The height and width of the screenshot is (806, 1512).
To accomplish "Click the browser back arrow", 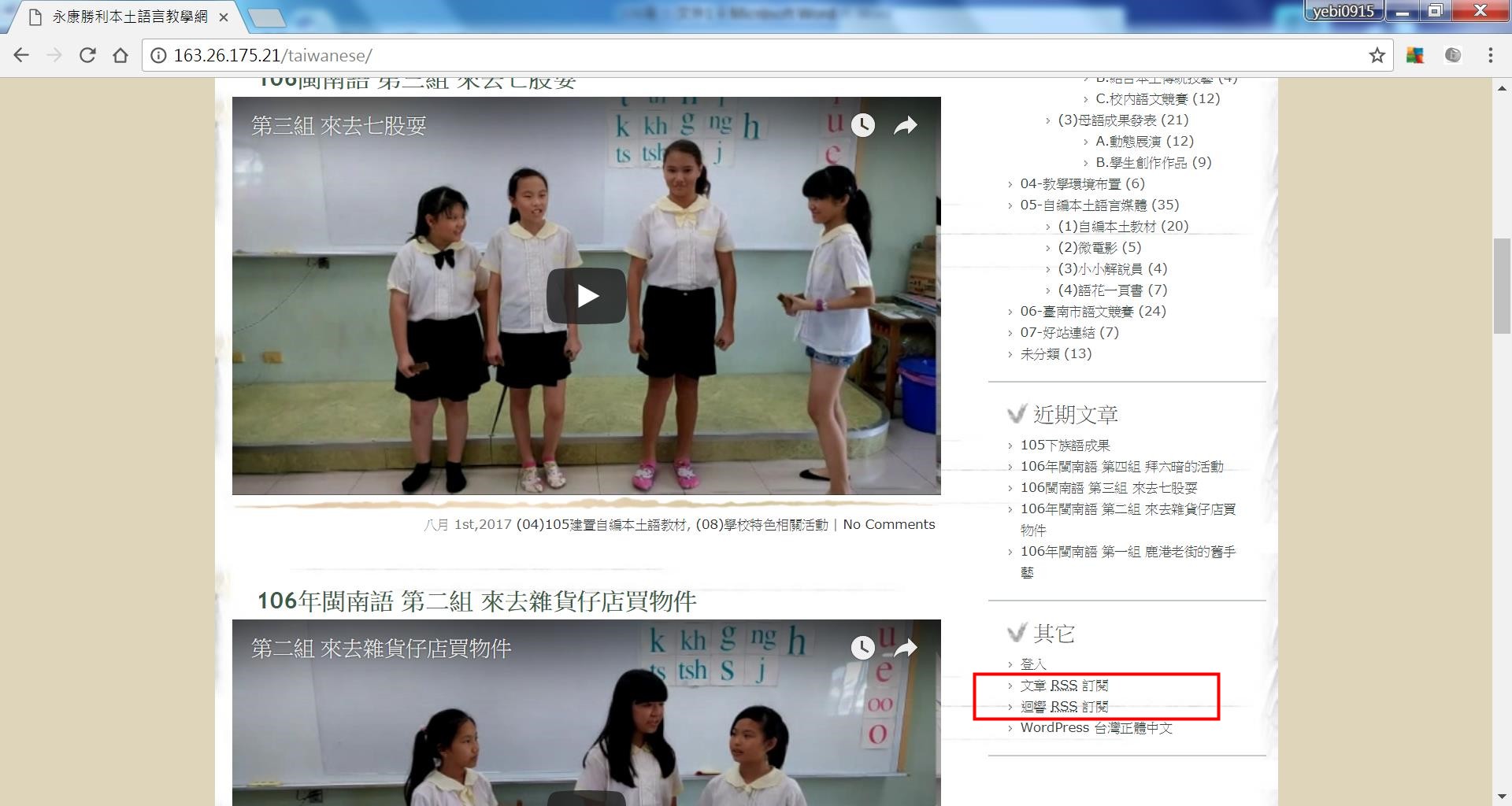I will [21, 55].
